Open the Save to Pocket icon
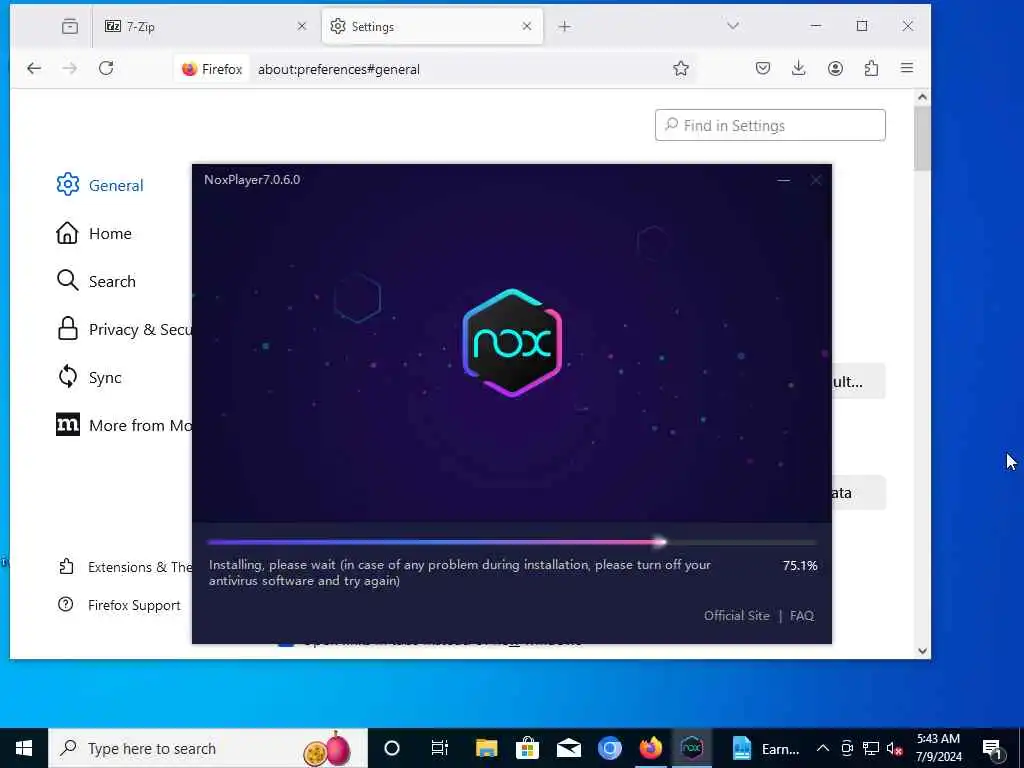Screen dimensions: 1024x768 coord(763,68)
